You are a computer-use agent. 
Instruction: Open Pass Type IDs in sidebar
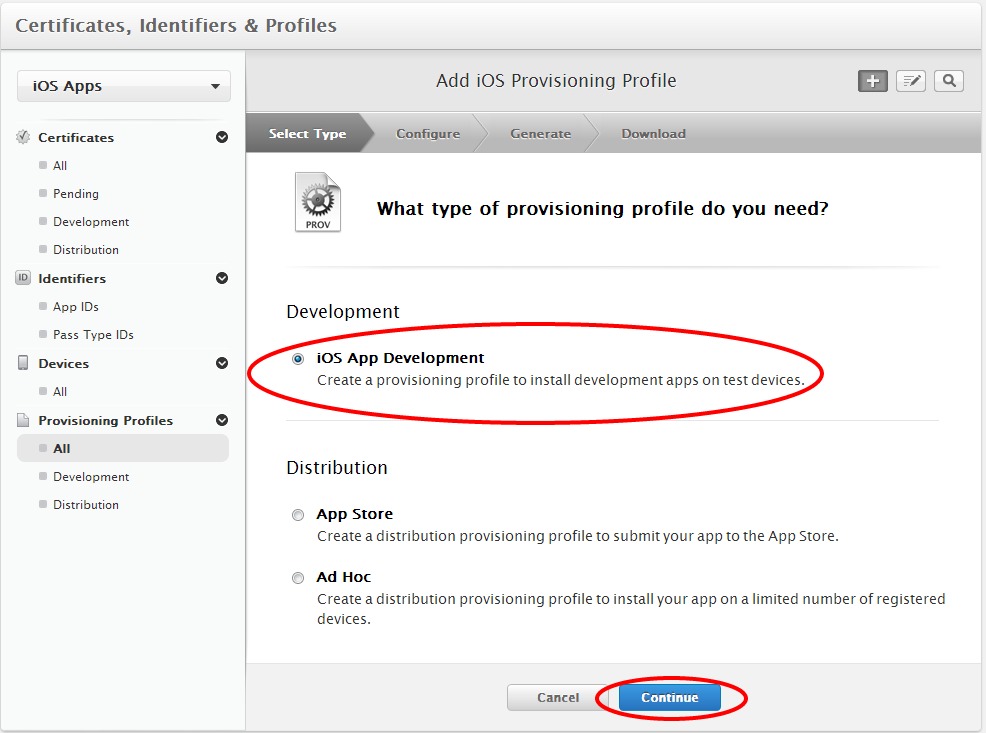coord(93,335)
